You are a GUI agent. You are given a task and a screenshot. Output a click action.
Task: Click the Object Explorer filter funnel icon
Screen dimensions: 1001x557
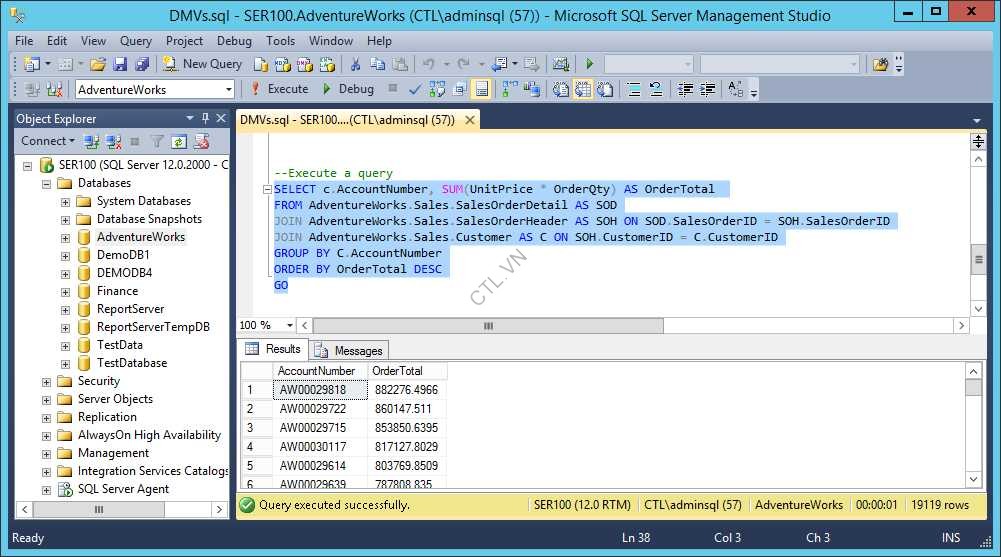click(x=157, y=142)
